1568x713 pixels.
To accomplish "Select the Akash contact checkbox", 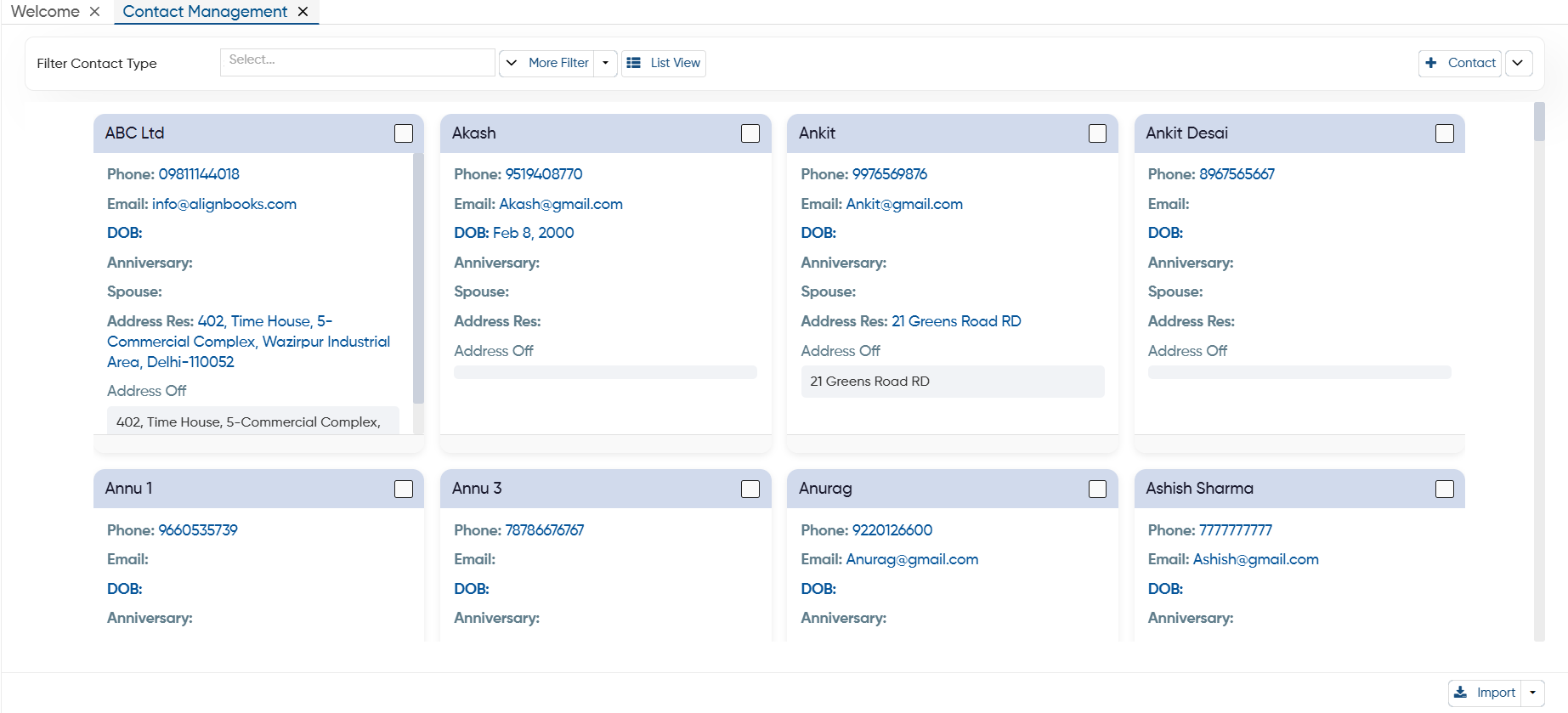I will click(x=750, y=133).
